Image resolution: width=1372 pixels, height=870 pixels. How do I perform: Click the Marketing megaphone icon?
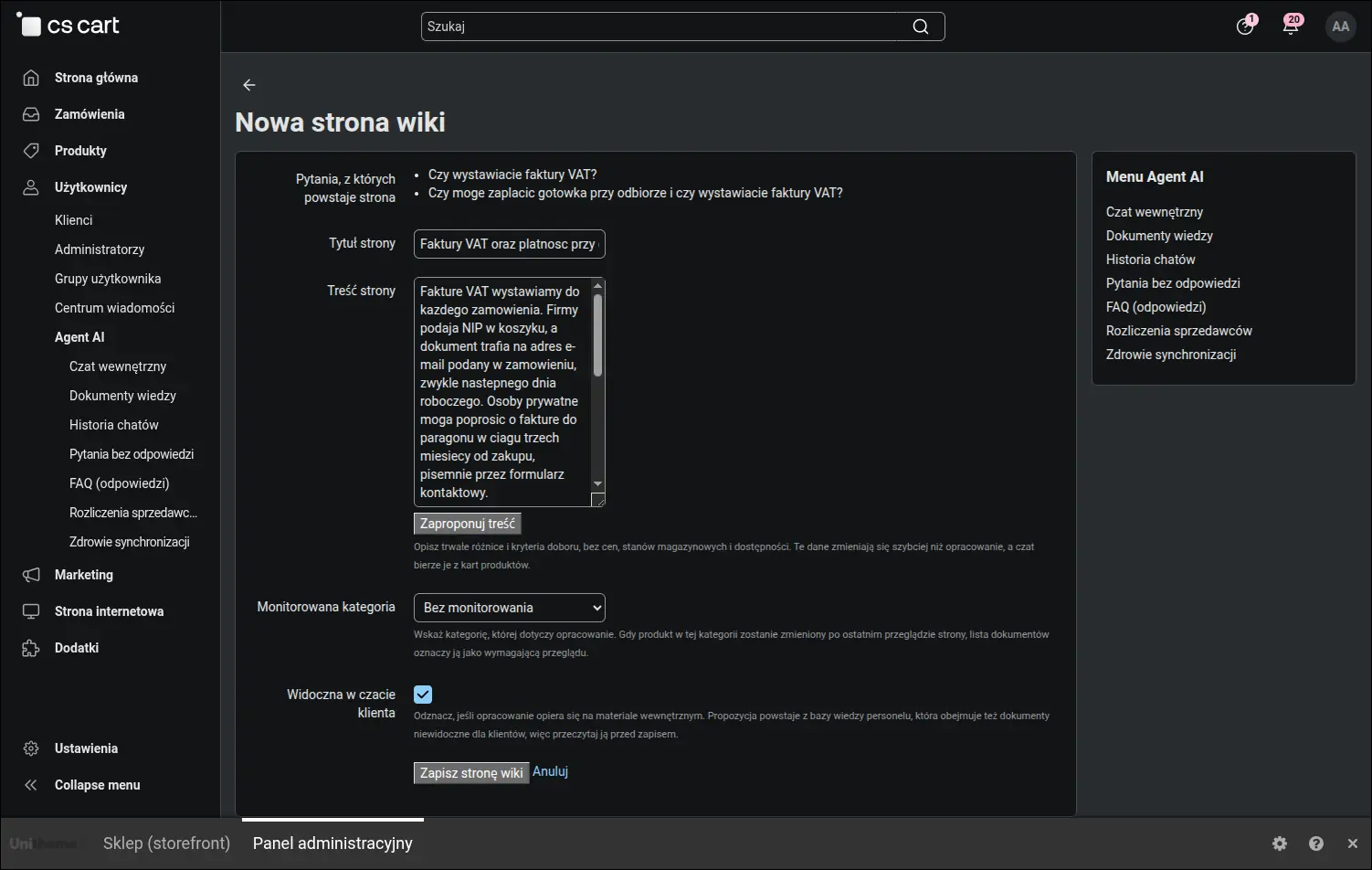31,575
